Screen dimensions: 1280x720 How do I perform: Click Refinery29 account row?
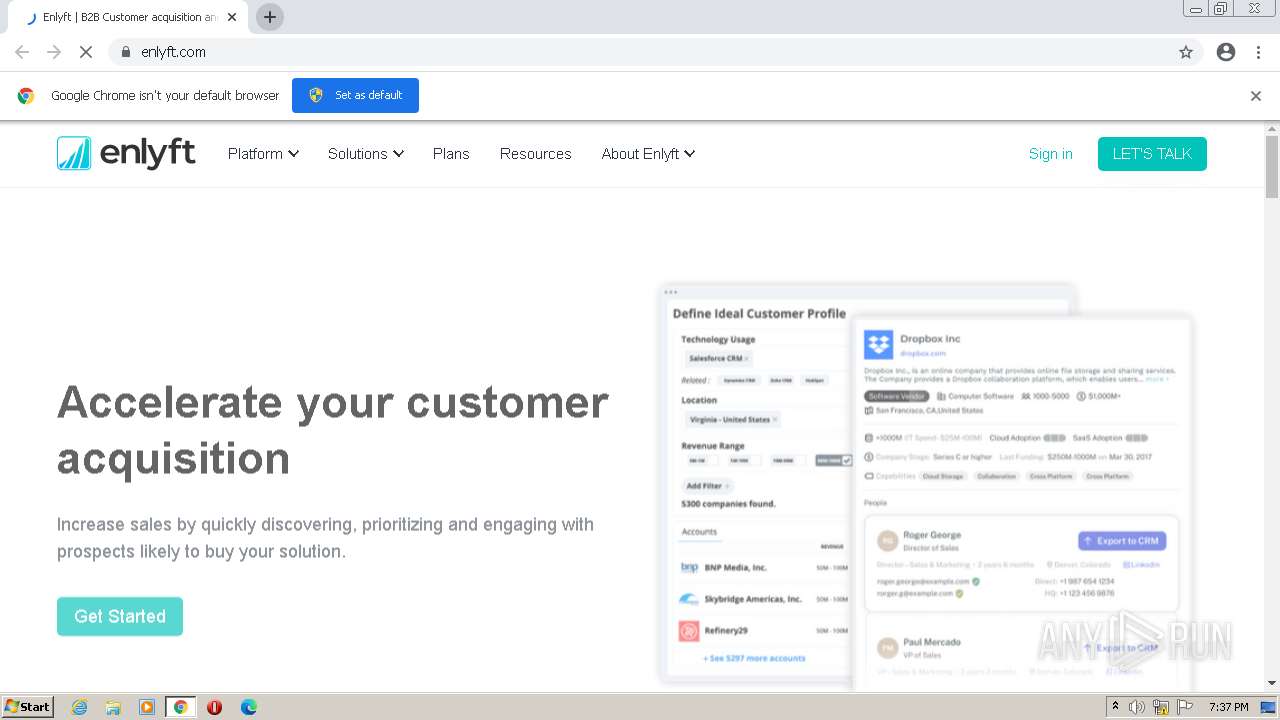(x=764, y=630)
